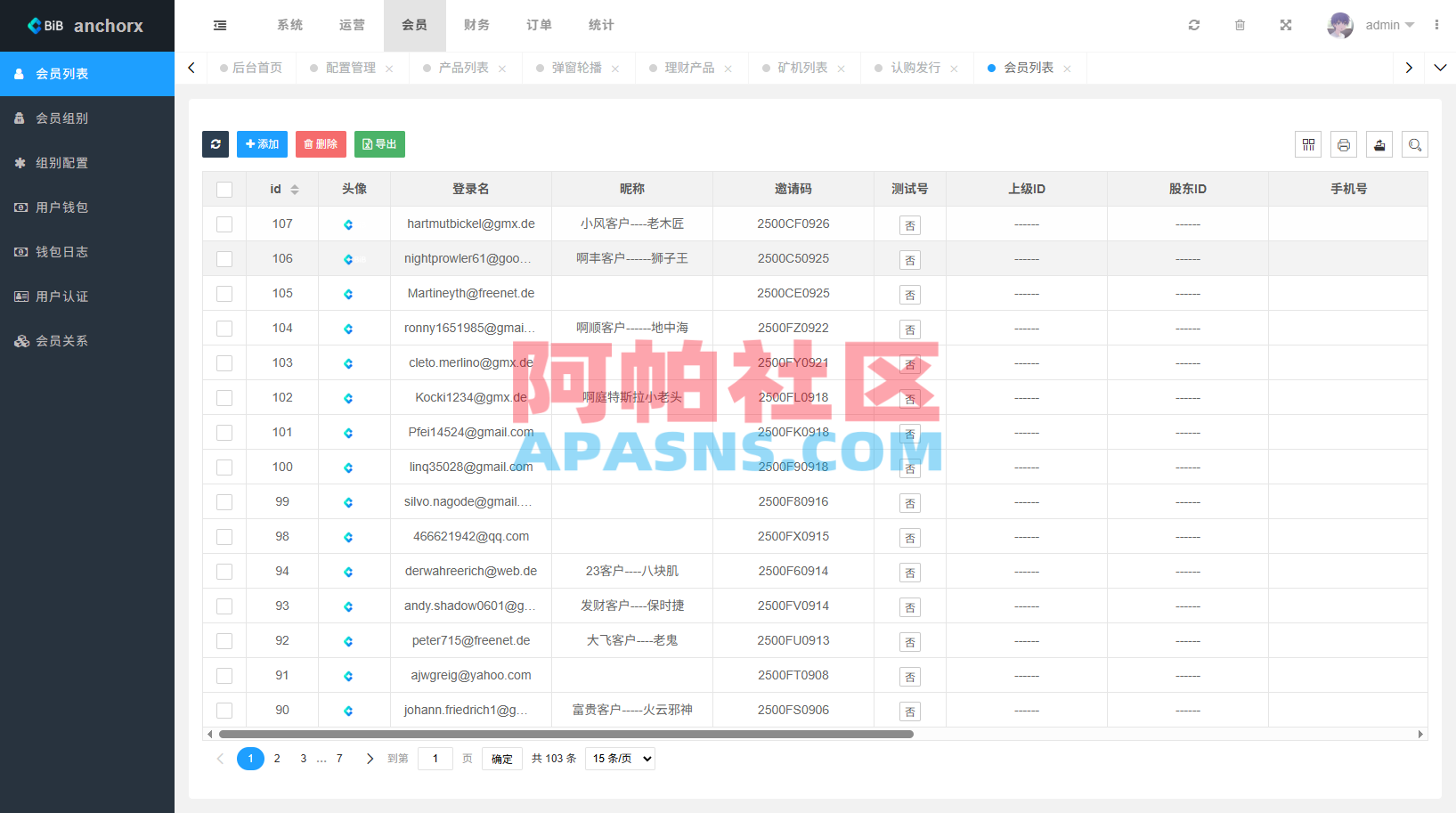Click the green 导出 button
The height and width of the screenshot is (813, 1456).
point(379,144)
